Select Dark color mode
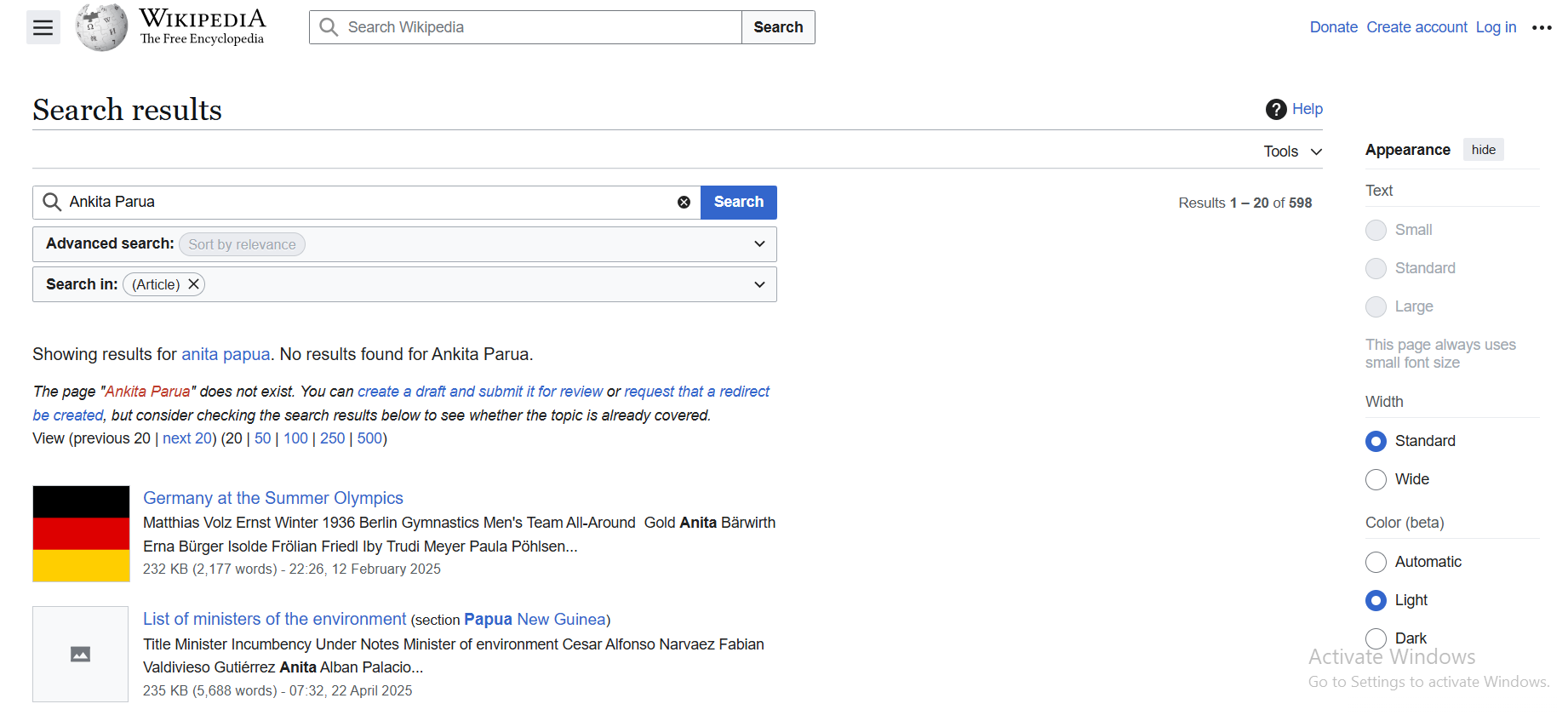The width and height of the screenshot is (1568, 721). coord(1376,638)
